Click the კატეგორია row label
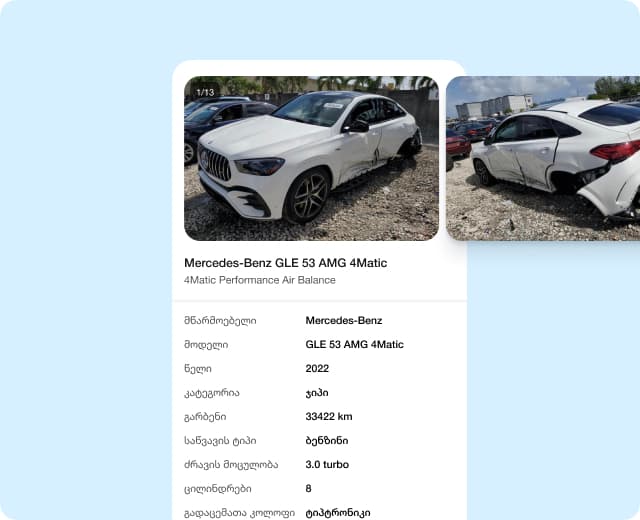The image size is (640, 520). [211, 393]
